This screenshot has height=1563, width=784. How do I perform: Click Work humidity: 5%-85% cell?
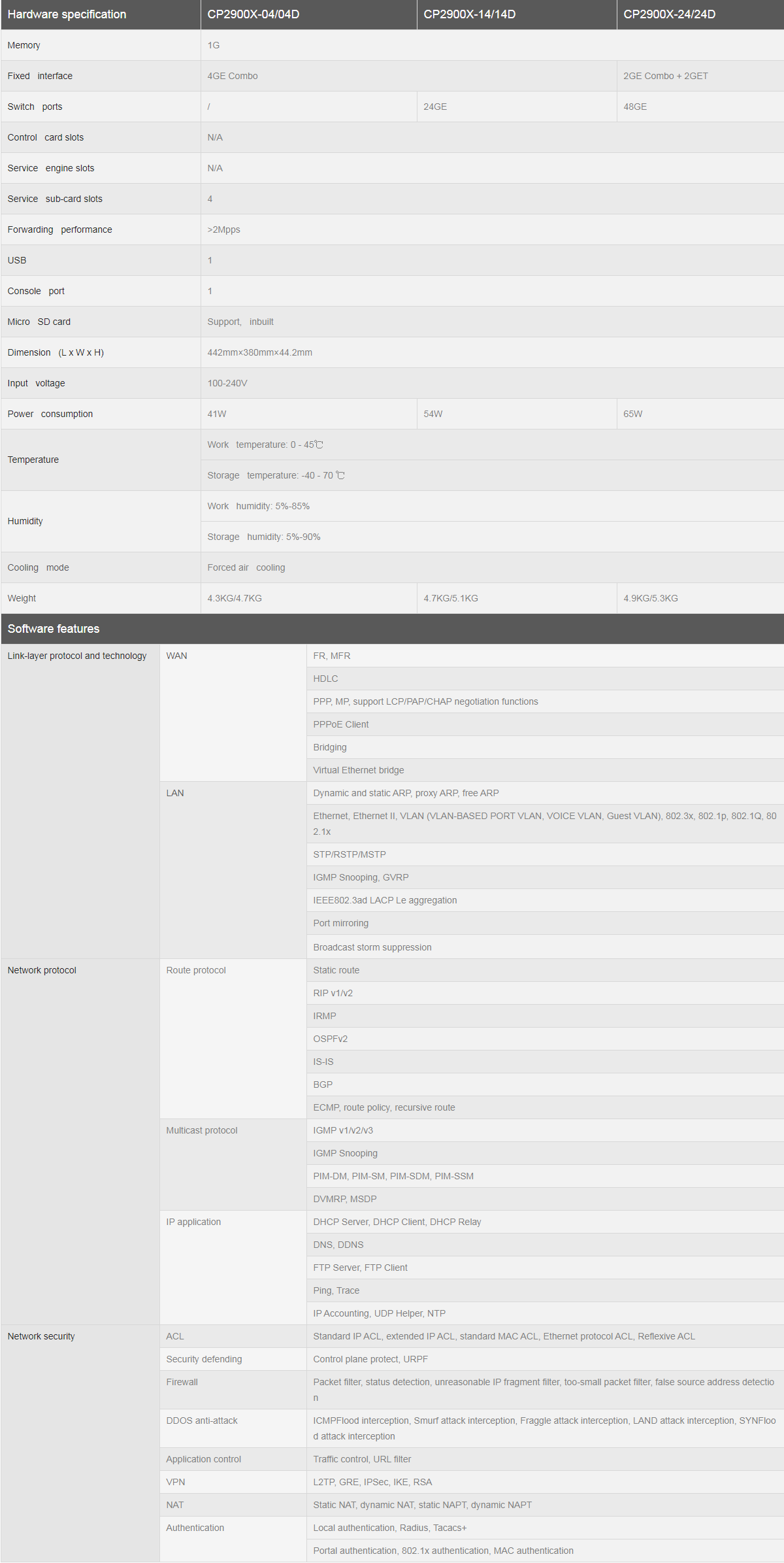click(492, 506)
